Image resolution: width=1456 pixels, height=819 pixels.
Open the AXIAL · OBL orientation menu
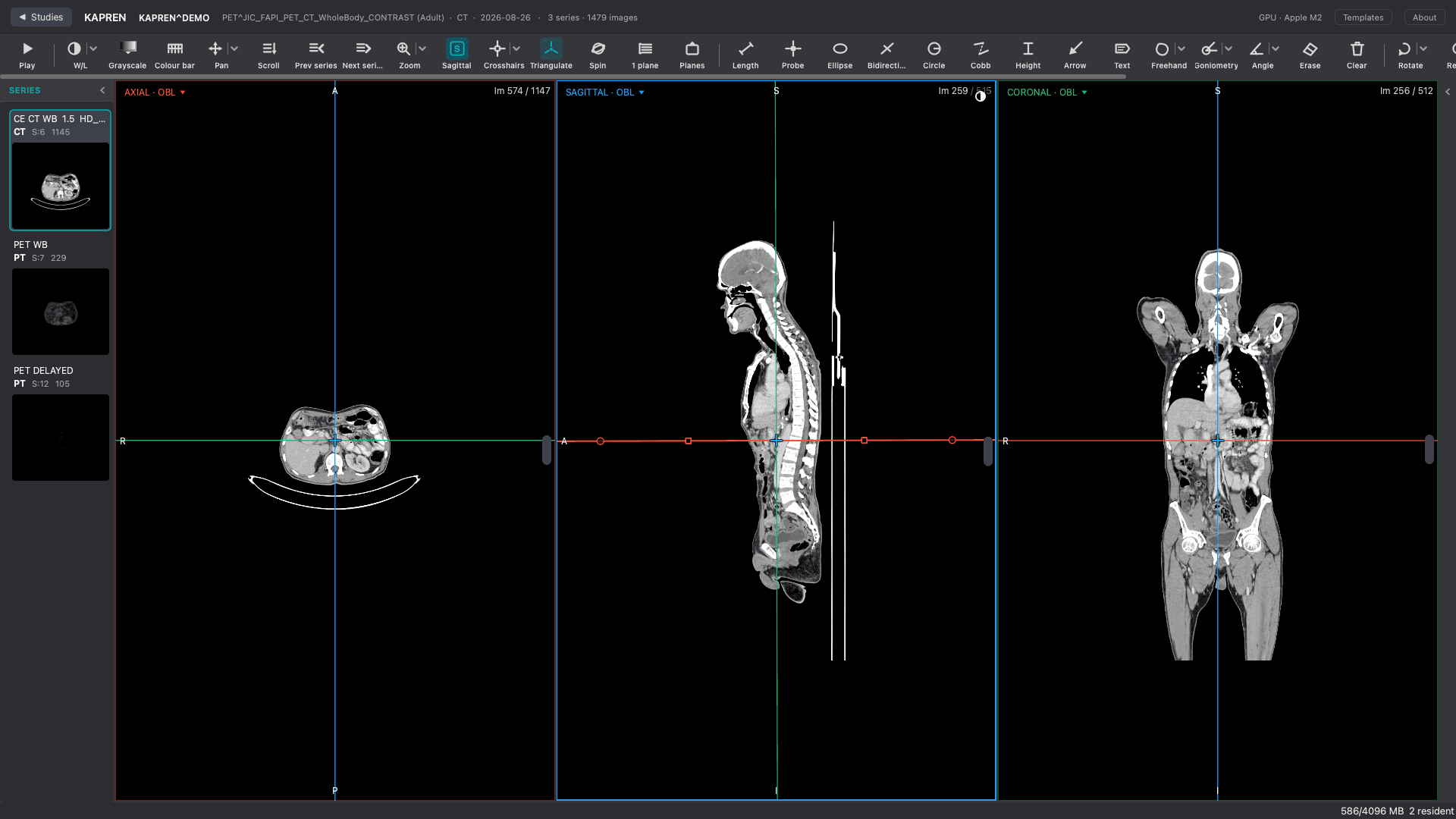click(x=155, y=93)
